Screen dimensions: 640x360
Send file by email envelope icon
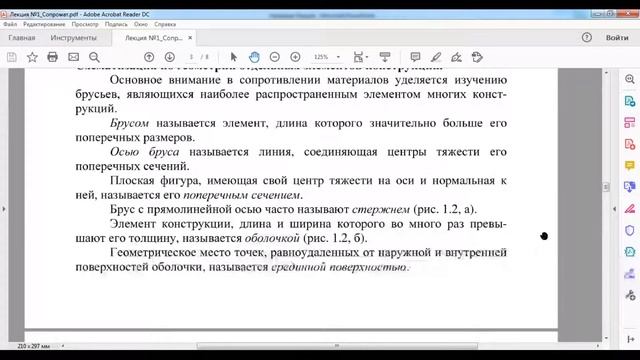[x=73, y=57]
